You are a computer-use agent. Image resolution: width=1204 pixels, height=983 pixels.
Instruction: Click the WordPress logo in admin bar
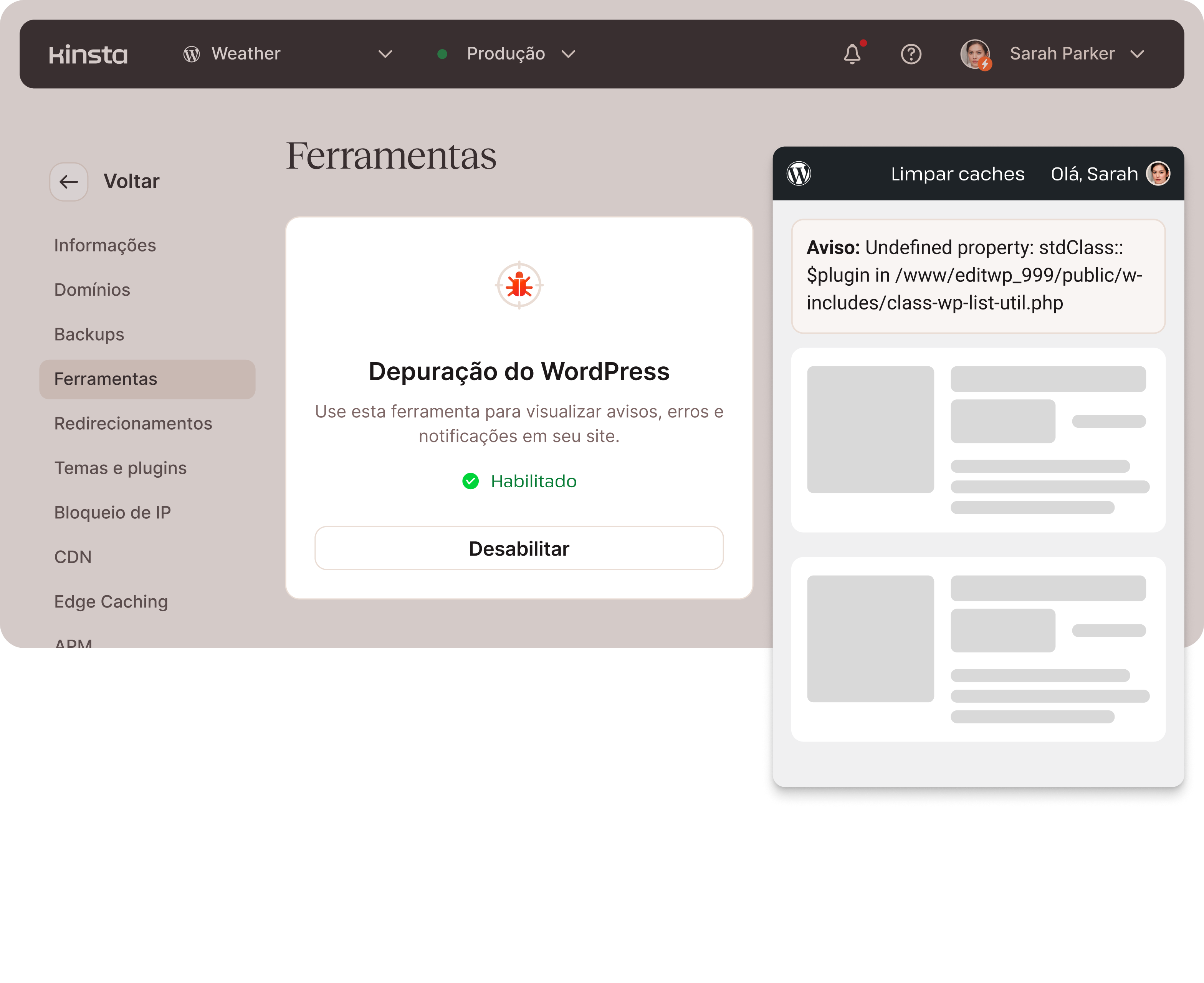(799, 174)
